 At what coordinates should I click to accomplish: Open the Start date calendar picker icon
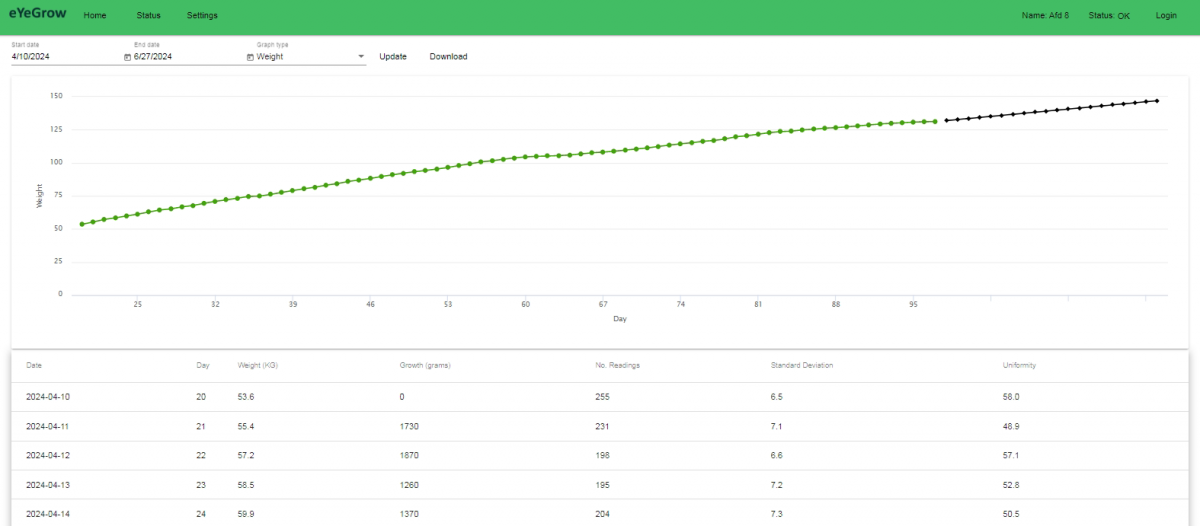click(x=127, y=57)
